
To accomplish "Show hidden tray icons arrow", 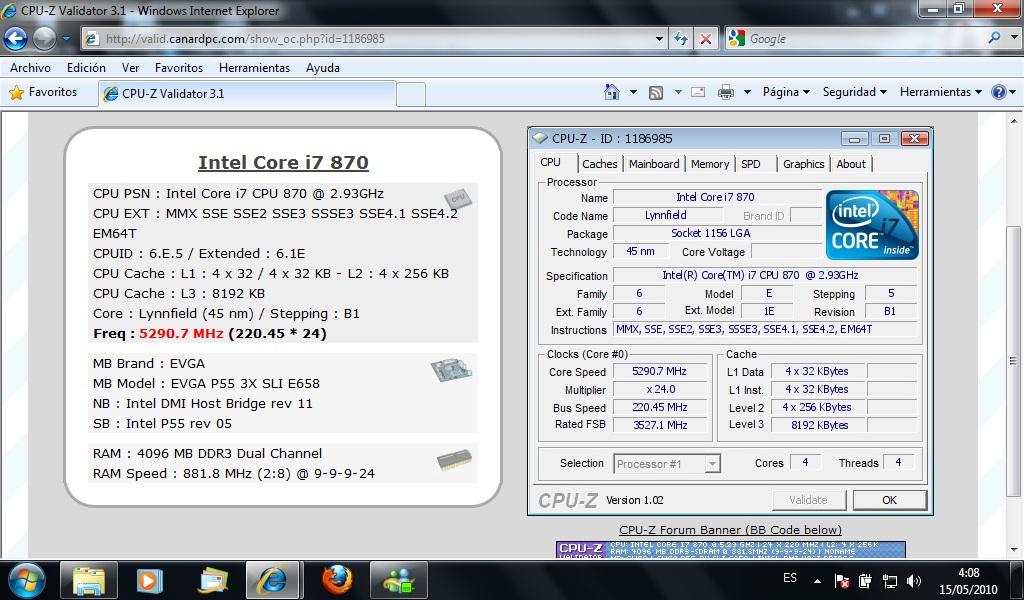I will point(817,580).
